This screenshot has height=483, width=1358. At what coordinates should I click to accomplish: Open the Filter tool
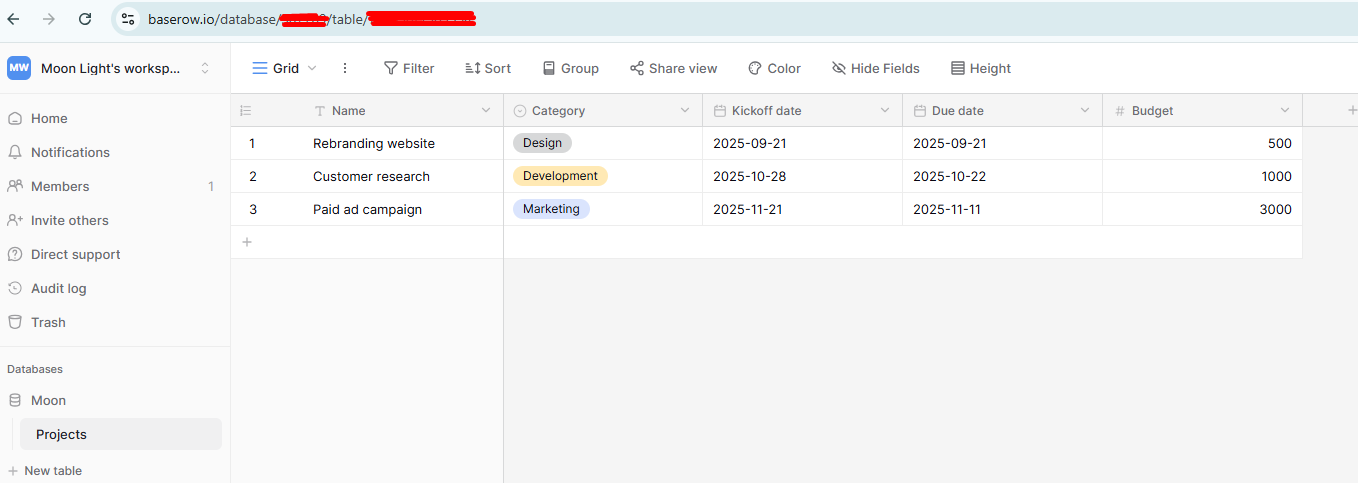point(409,68)
